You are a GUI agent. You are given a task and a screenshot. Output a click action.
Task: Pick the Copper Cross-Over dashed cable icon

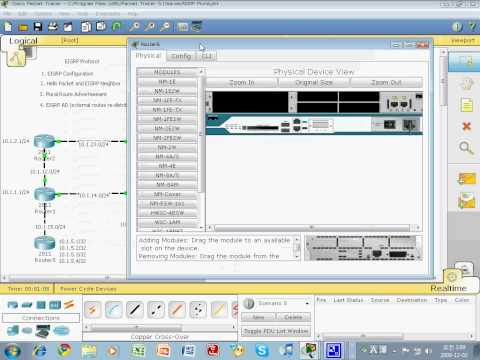click(156, 310)
